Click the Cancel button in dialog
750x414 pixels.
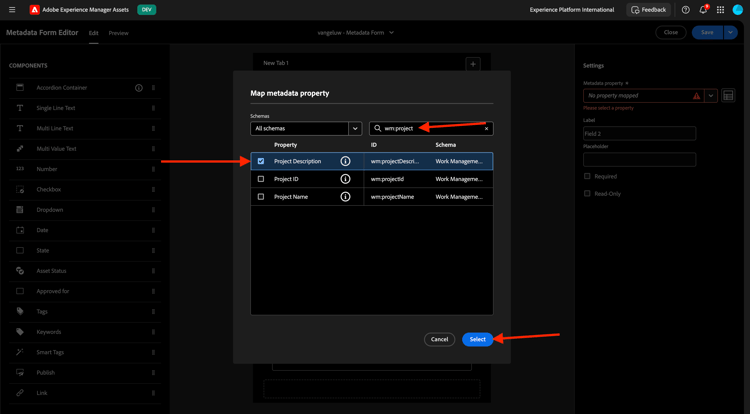[x=439, y=339]
